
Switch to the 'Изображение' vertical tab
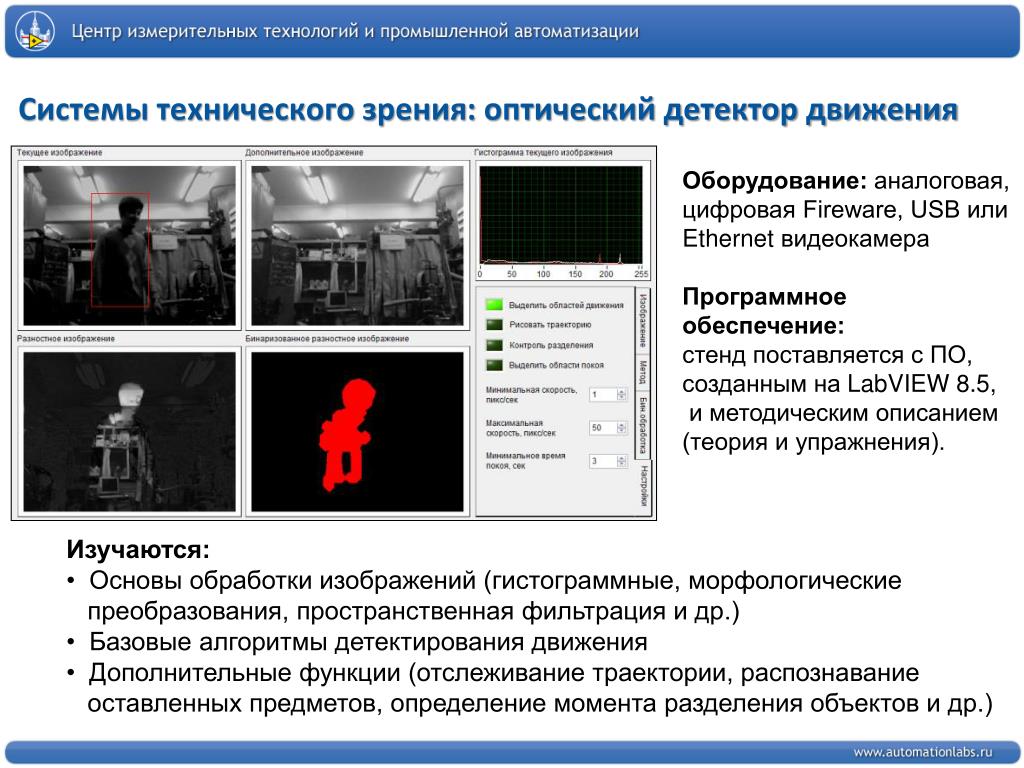click(643, 321)
